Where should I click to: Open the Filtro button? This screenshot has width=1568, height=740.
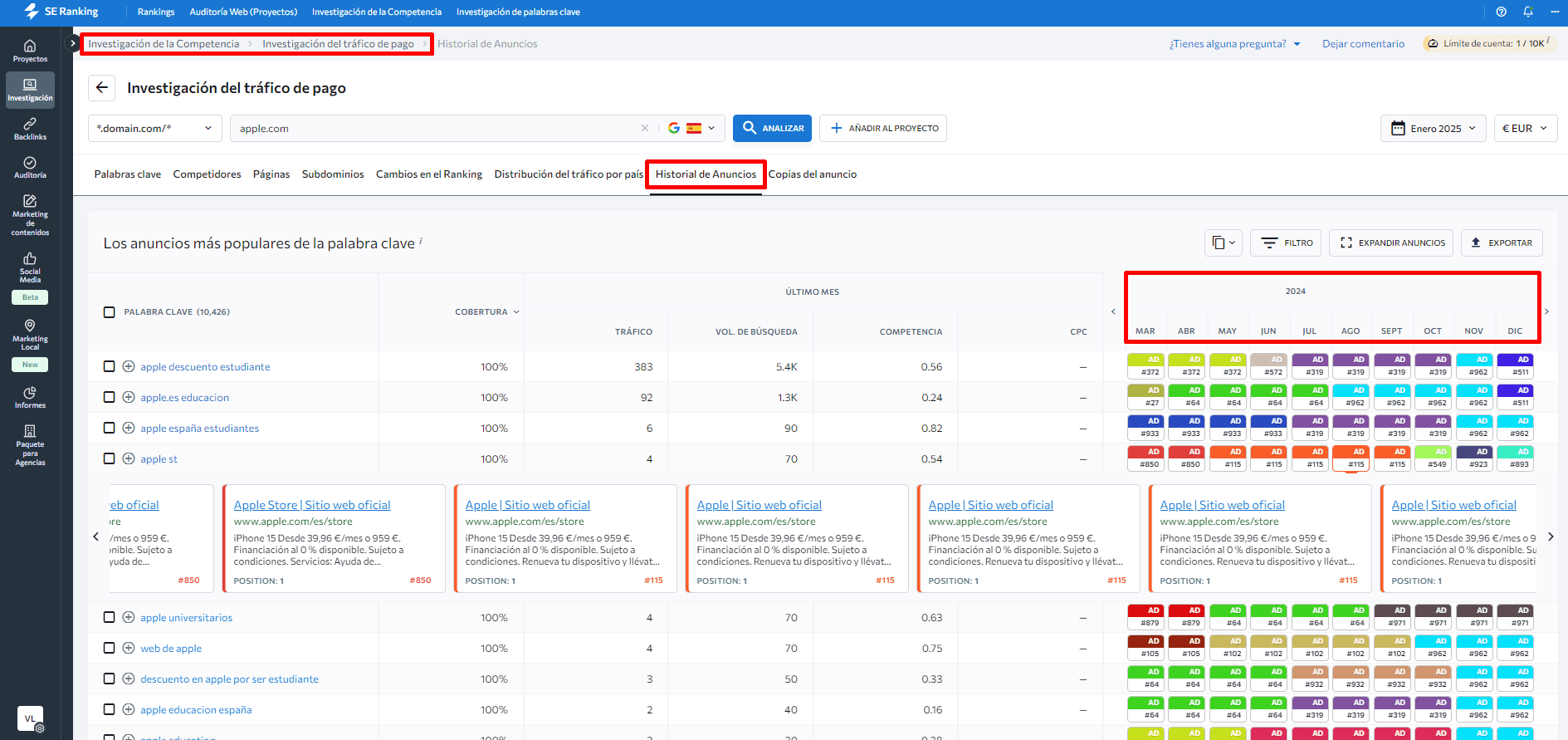1286,243
